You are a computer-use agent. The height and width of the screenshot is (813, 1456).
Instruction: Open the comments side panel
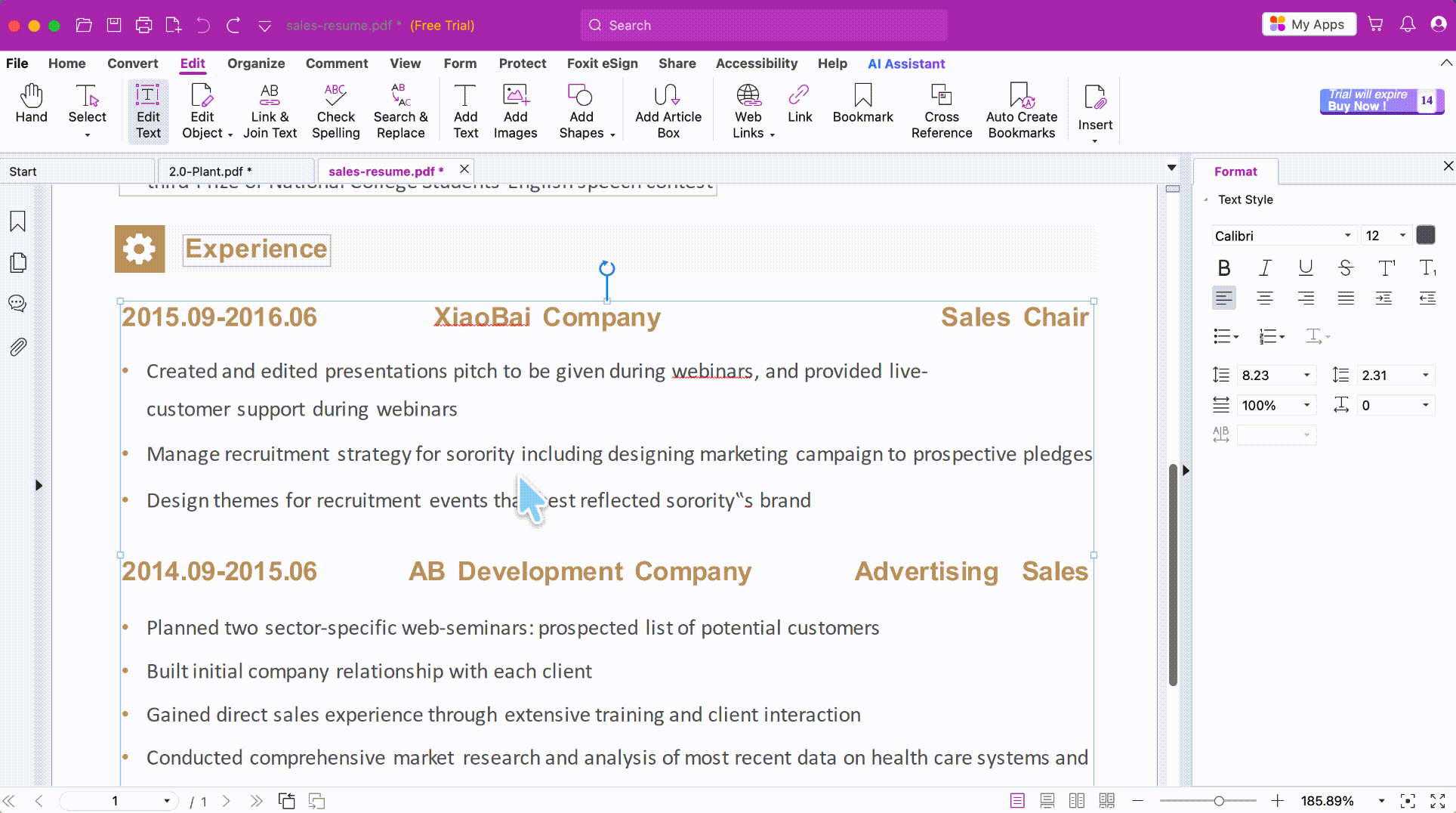point(17,304)
